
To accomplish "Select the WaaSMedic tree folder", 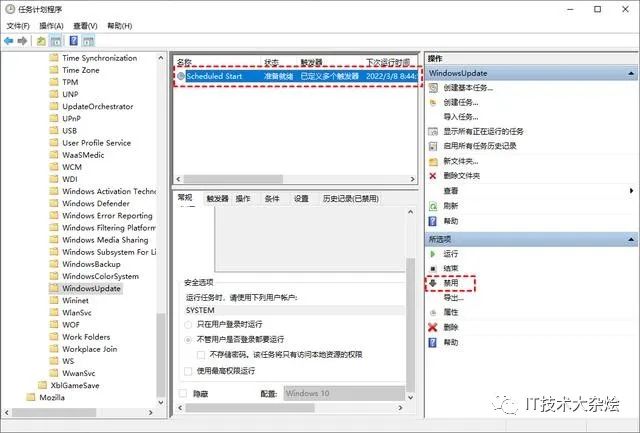I will coord(83,155).
